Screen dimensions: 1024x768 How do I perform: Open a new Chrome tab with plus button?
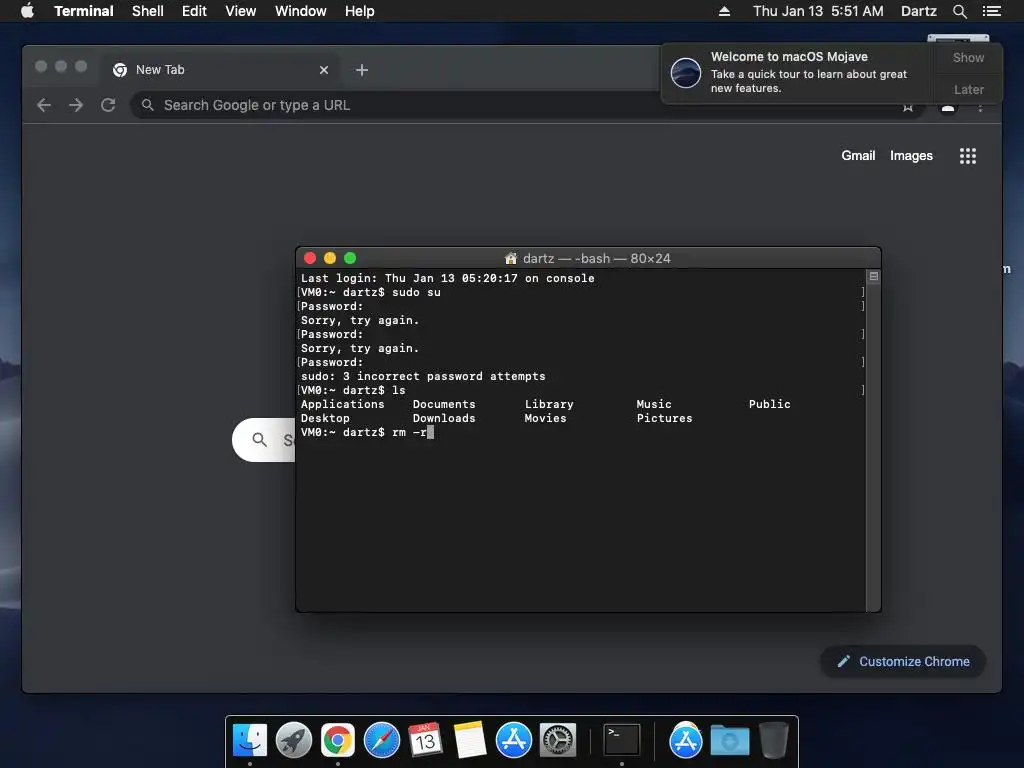point(362,70)
